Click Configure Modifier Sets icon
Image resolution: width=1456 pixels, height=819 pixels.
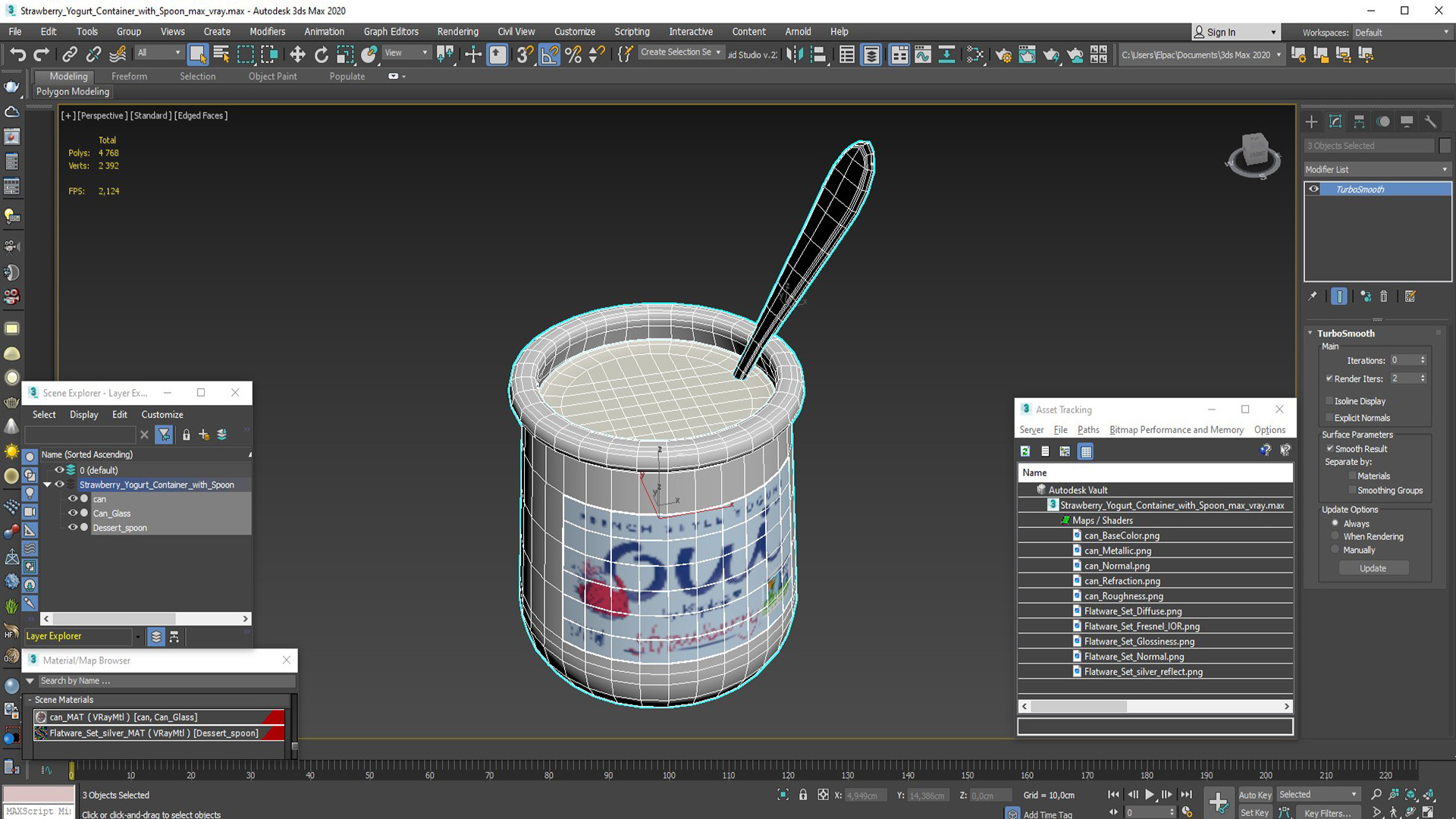pyautogui.click(x=1410, y=297)
